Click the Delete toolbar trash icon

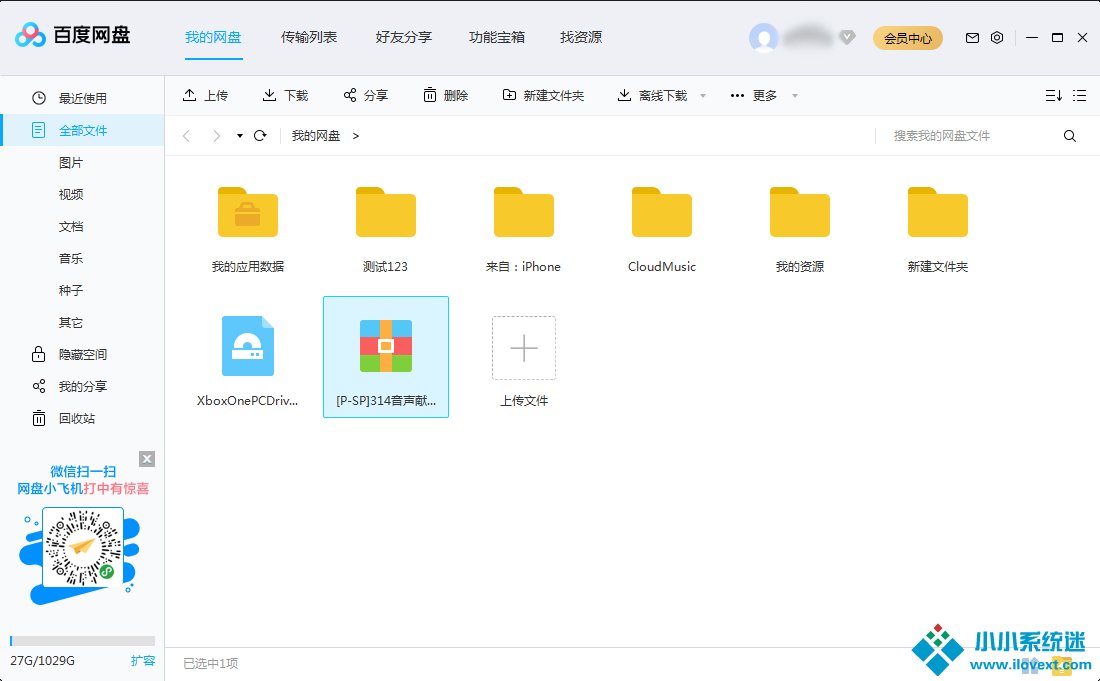click(x=430, y=96)
